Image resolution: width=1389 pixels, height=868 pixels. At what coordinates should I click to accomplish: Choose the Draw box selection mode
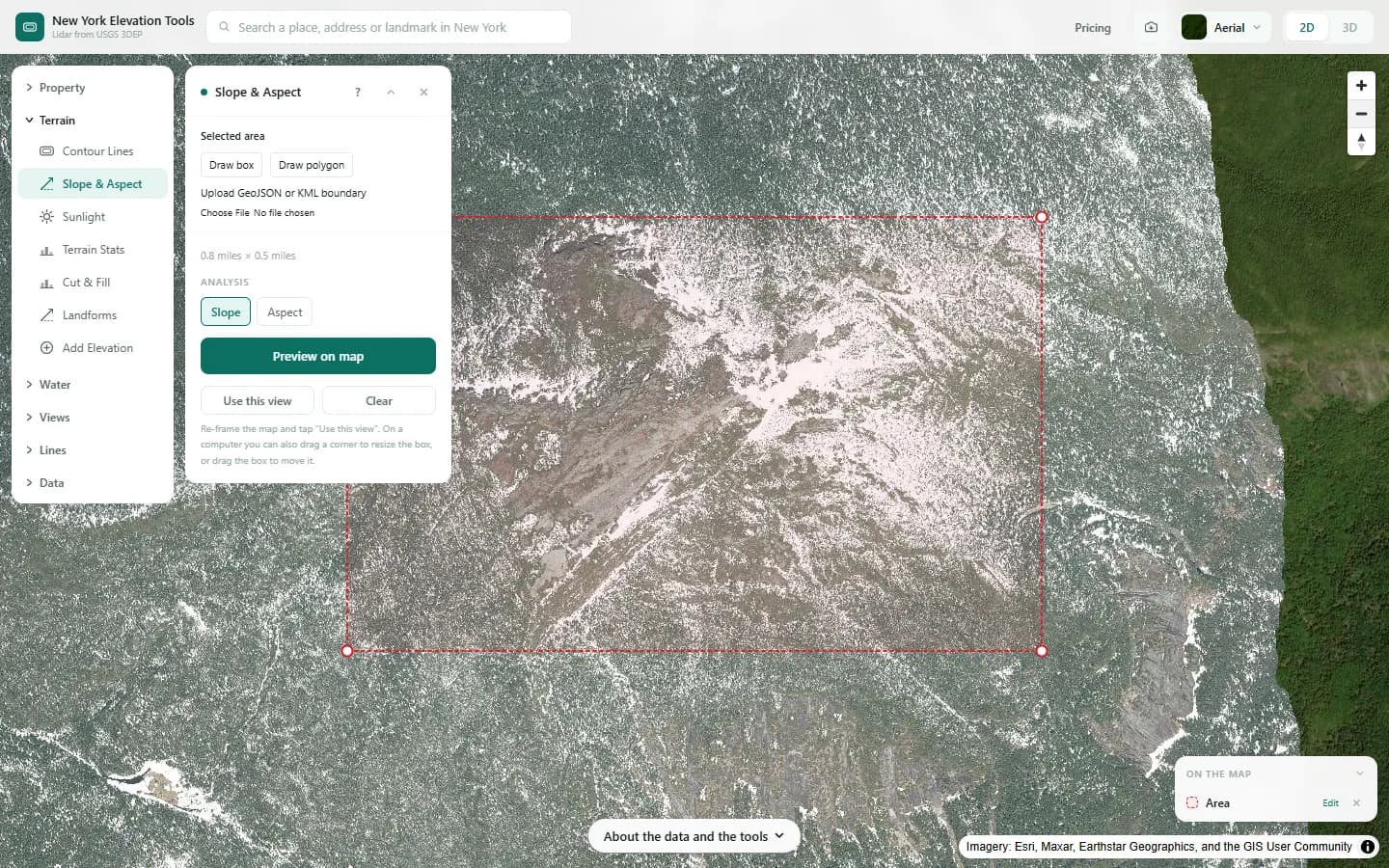click(231, 165)
